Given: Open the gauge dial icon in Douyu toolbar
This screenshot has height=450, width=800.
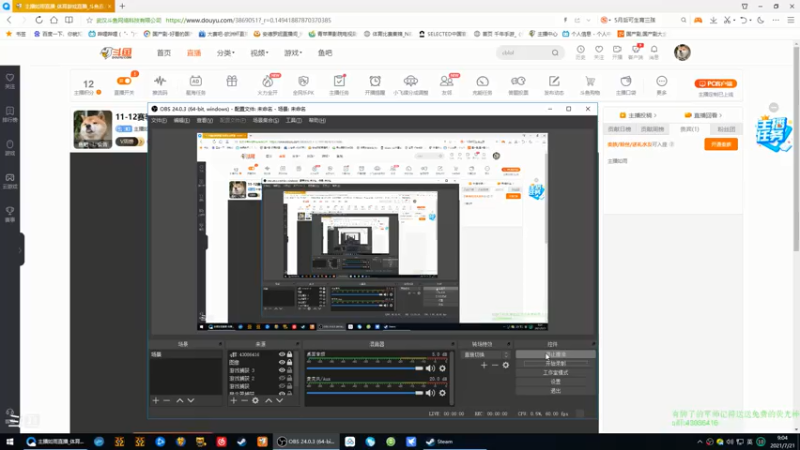Looking at the screenshot, I should point(483,81).
